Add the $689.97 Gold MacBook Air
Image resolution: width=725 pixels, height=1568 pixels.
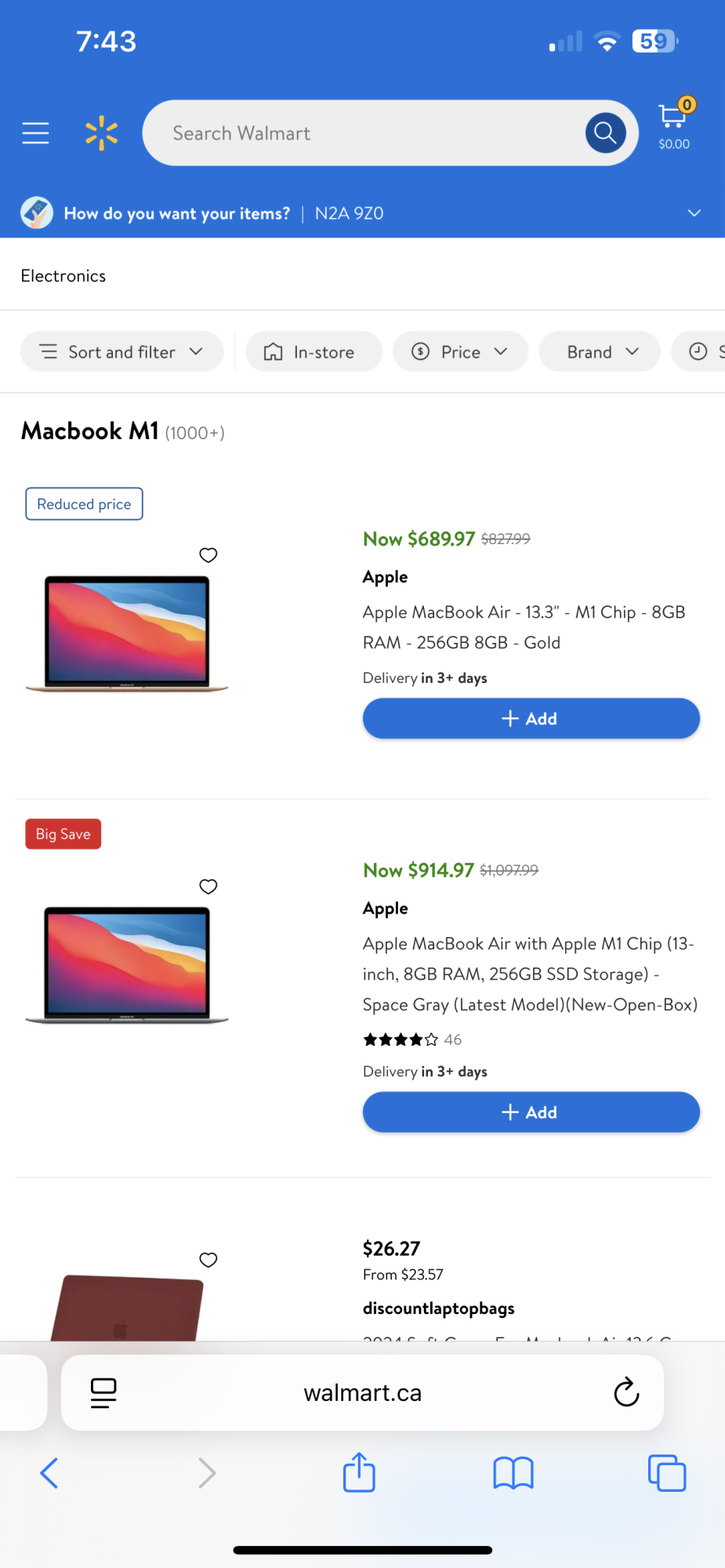(531, 719)
